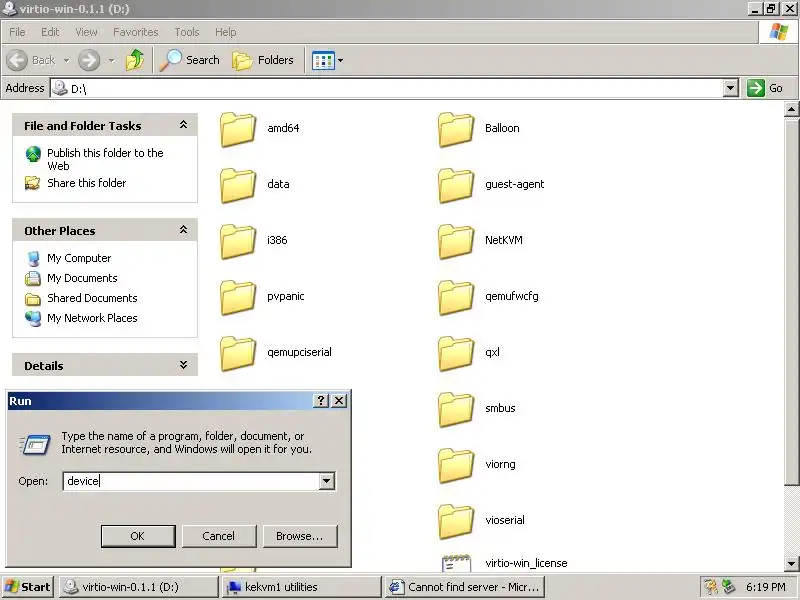800x600 pixels.
Task: Click the Address bar field showing D:\
Action: click(388, 88)
